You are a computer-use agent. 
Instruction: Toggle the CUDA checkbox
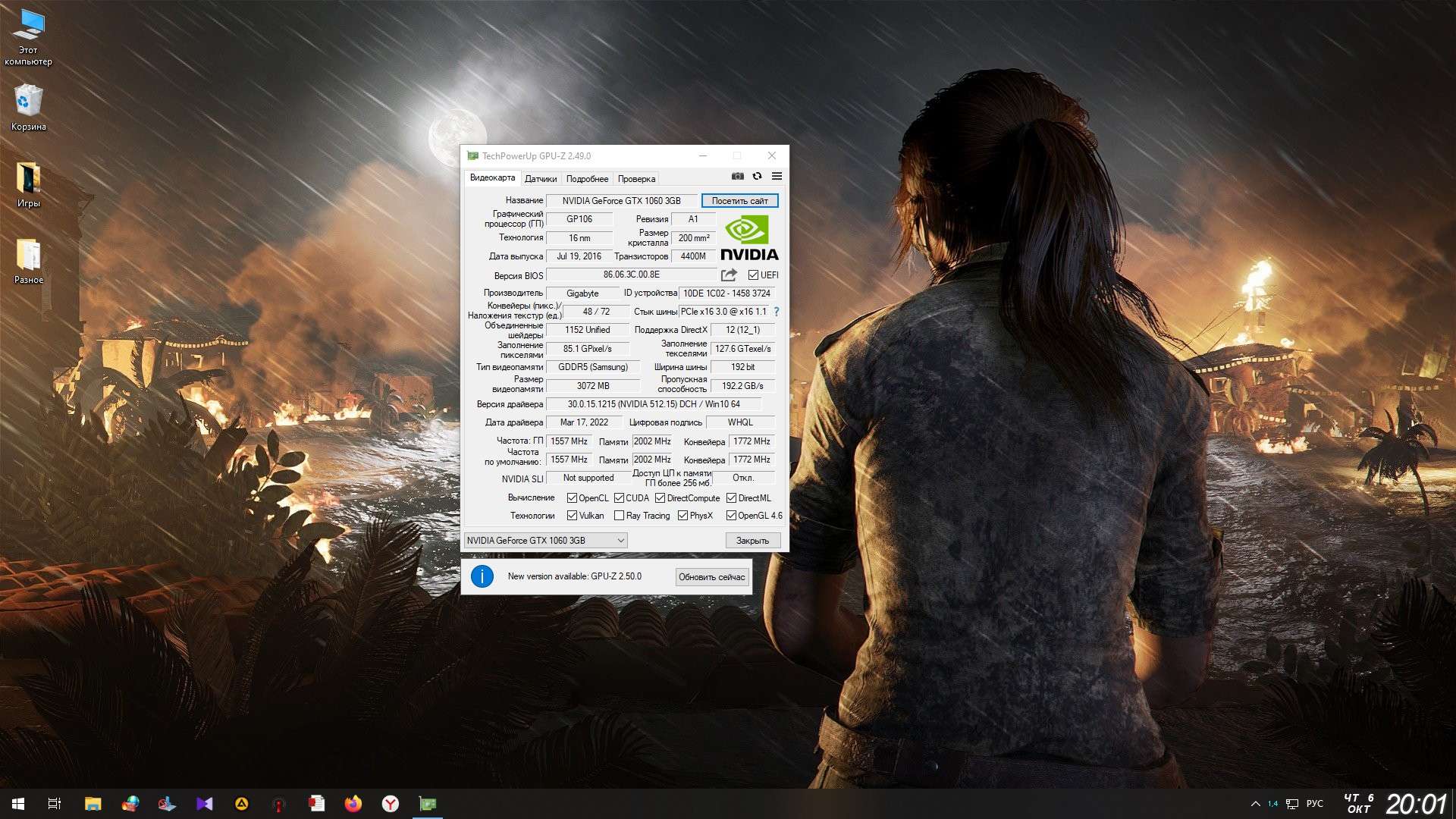coord(619,498)
